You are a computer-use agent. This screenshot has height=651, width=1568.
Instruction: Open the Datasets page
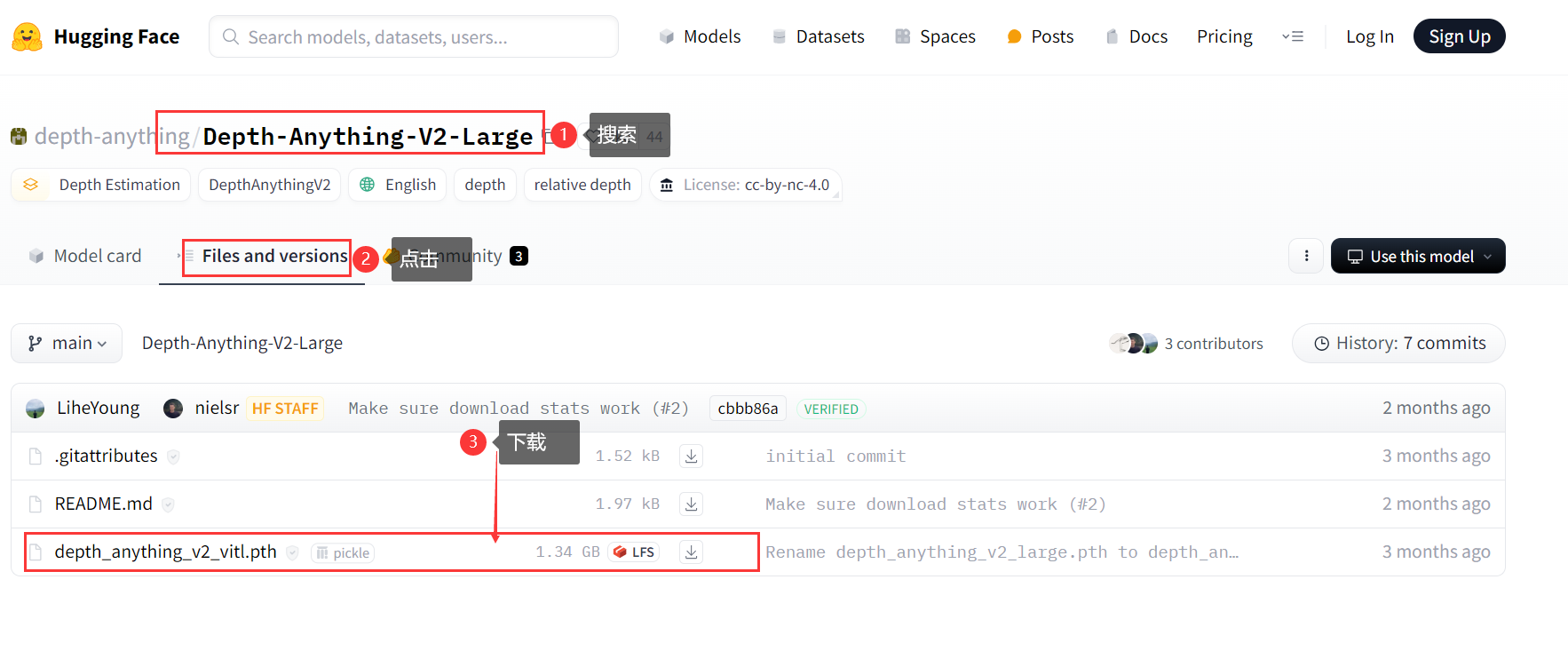819,36
